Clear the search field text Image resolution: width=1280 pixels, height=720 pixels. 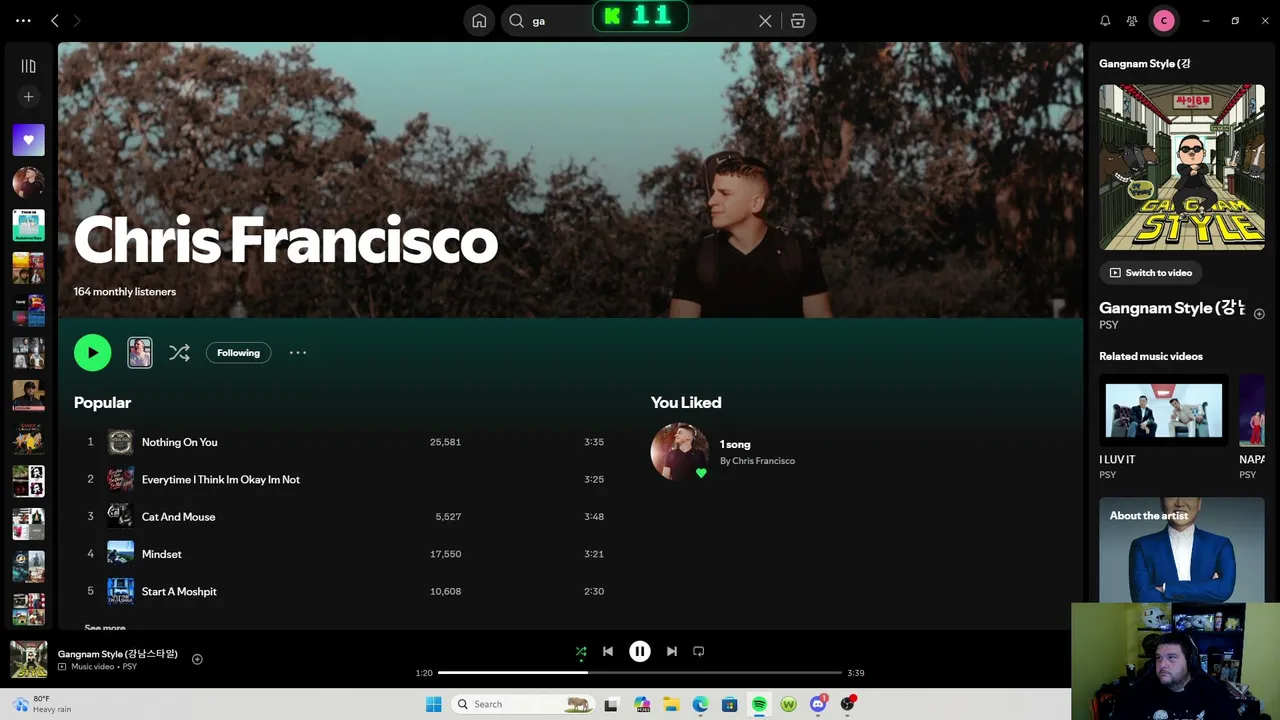(765, 21)
